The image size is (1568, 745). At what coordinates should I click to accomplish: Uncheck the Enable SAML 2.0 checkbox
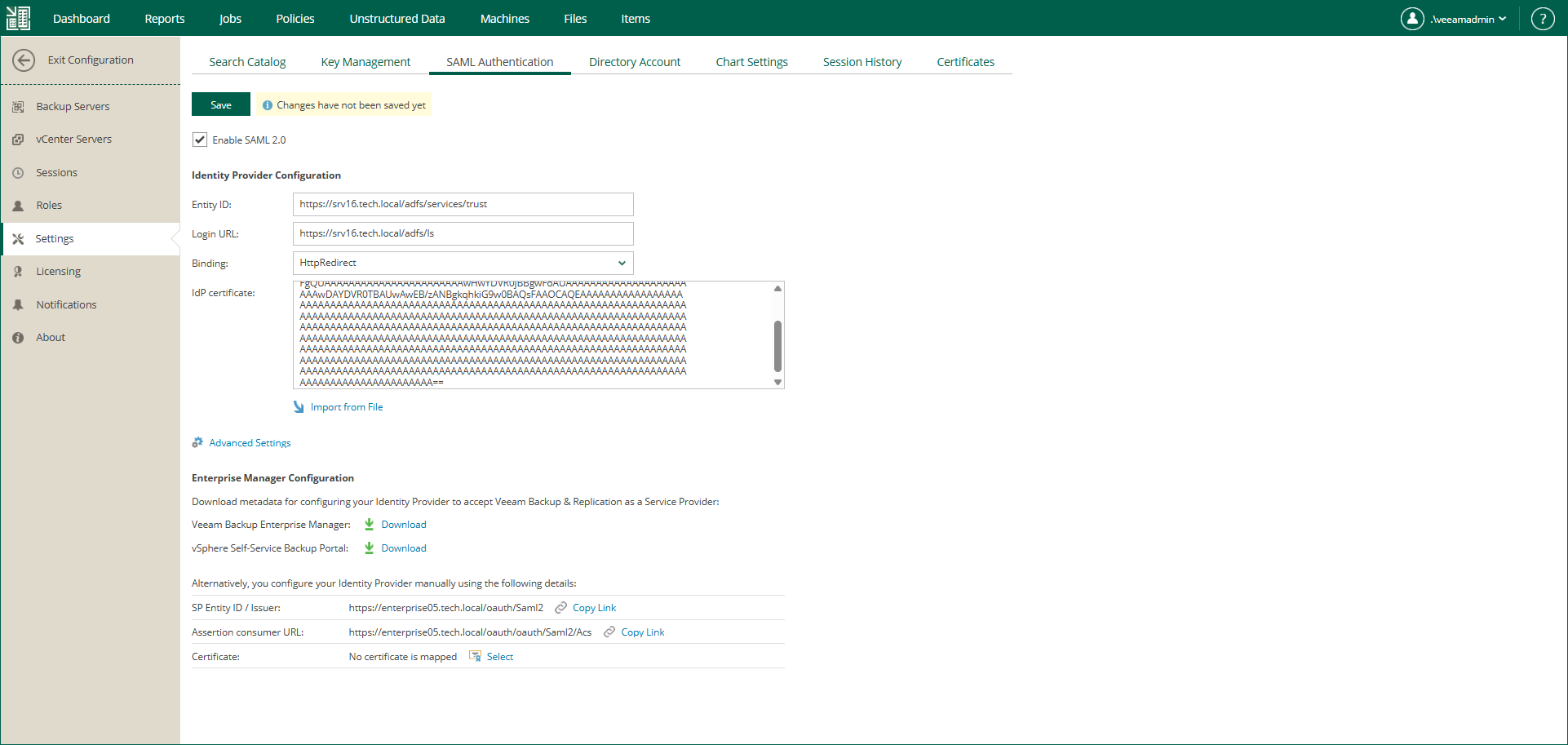(x=200, y=140)
